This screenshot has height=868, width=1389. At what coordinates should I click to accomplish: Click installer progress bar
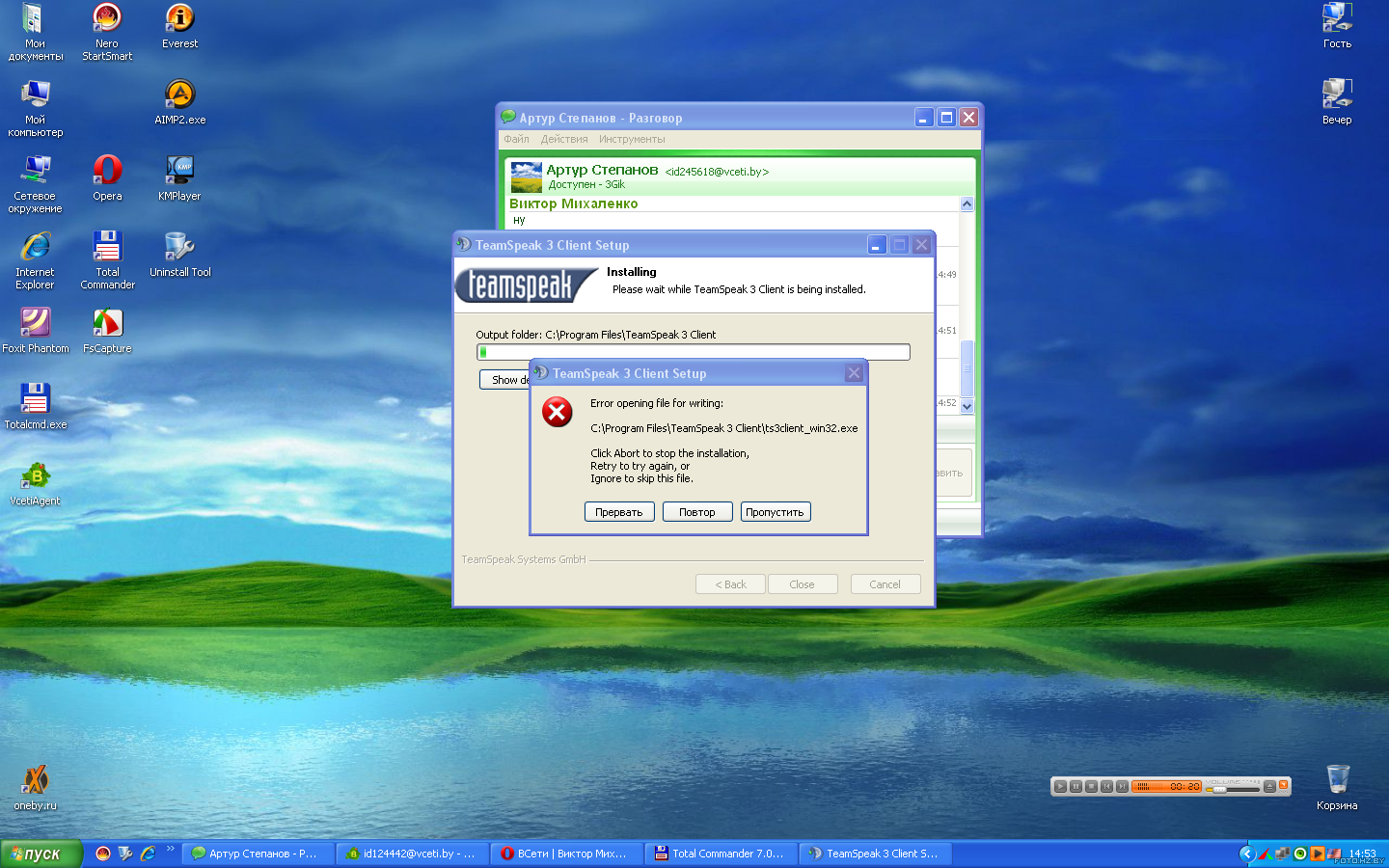click(694, 352)
